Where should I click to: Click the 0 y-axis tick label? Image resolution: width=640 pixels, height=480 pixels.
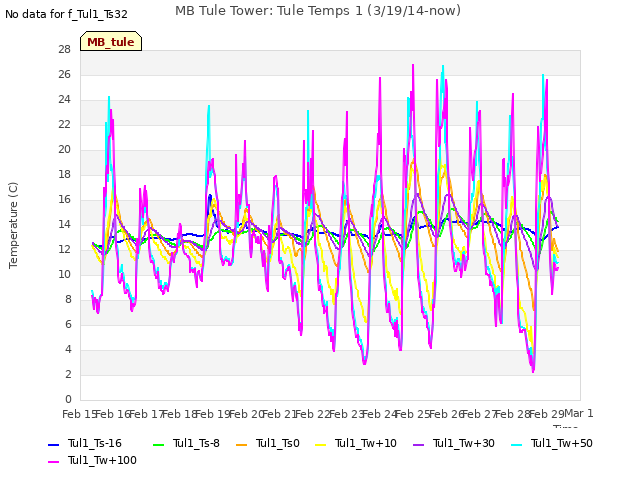pyautogui.click(x=68, y=399)
